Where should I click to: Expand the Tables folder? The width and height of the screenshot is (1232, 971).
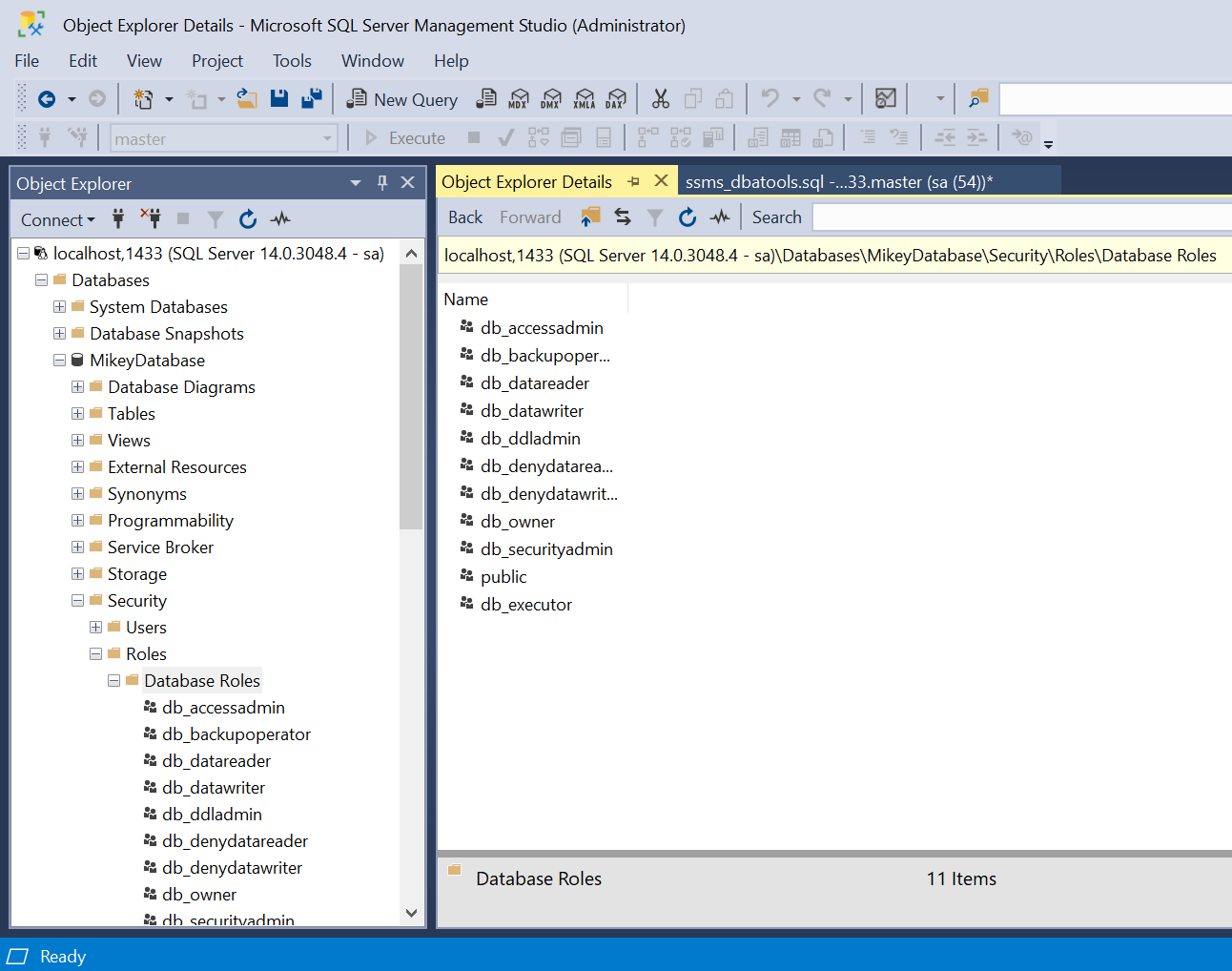coord(78,414)
